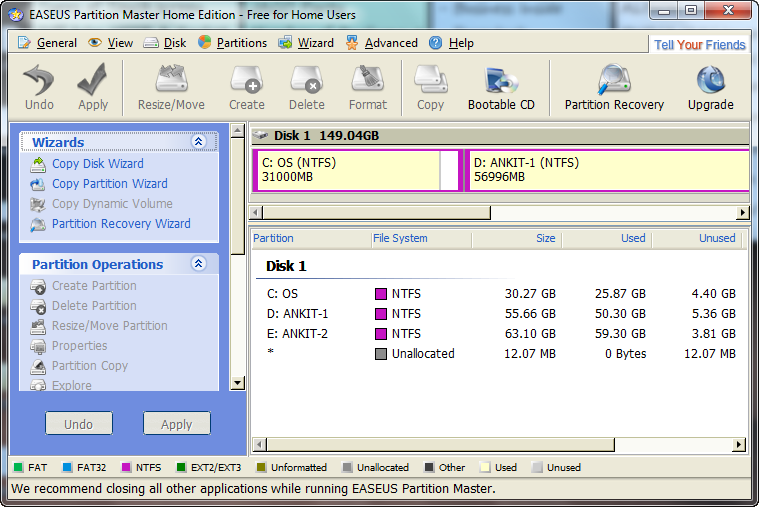759x507 pixels.
Task: Select the Unallocated 12.07 MB row
Action: 501,353
